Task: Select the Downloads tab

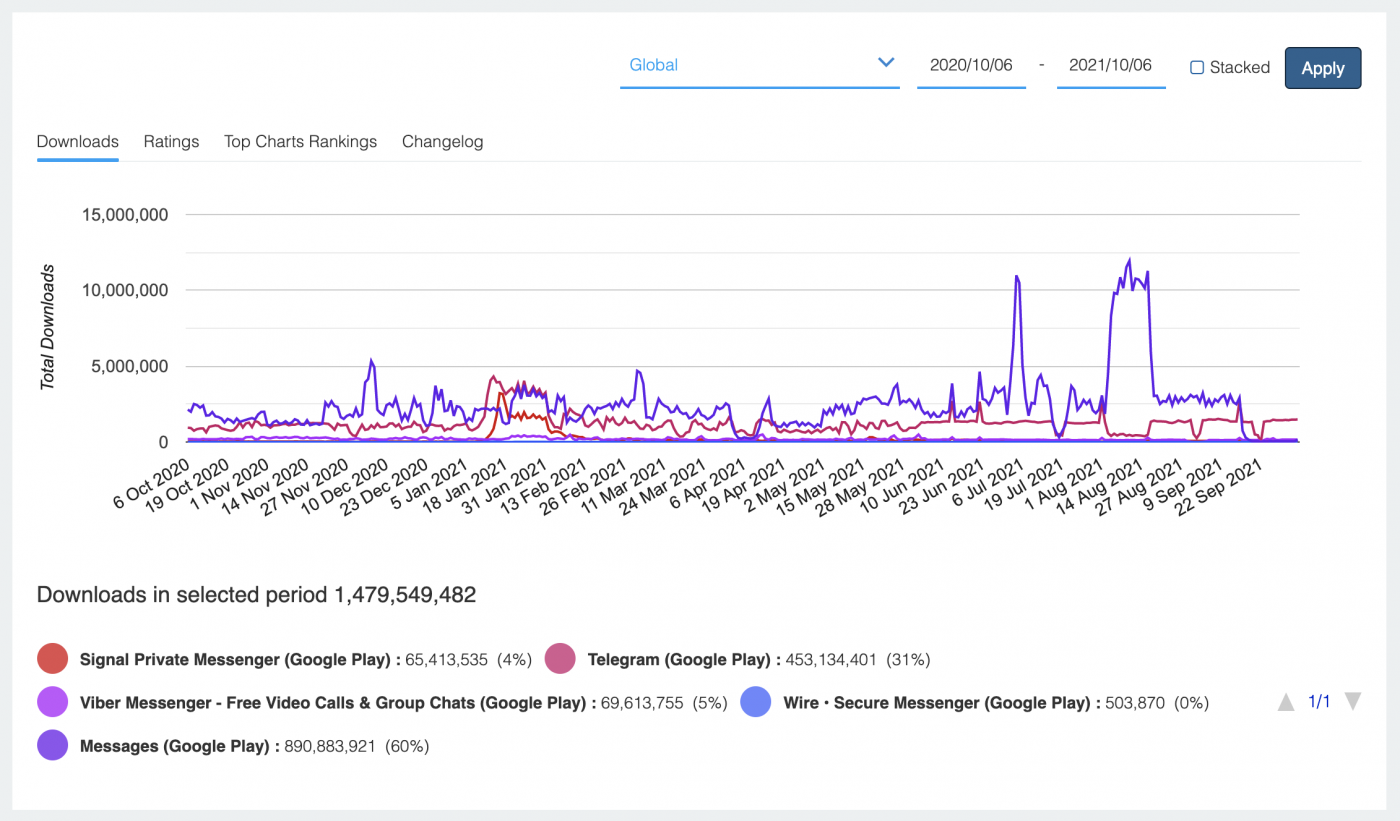Action: (x=77, y=141)
